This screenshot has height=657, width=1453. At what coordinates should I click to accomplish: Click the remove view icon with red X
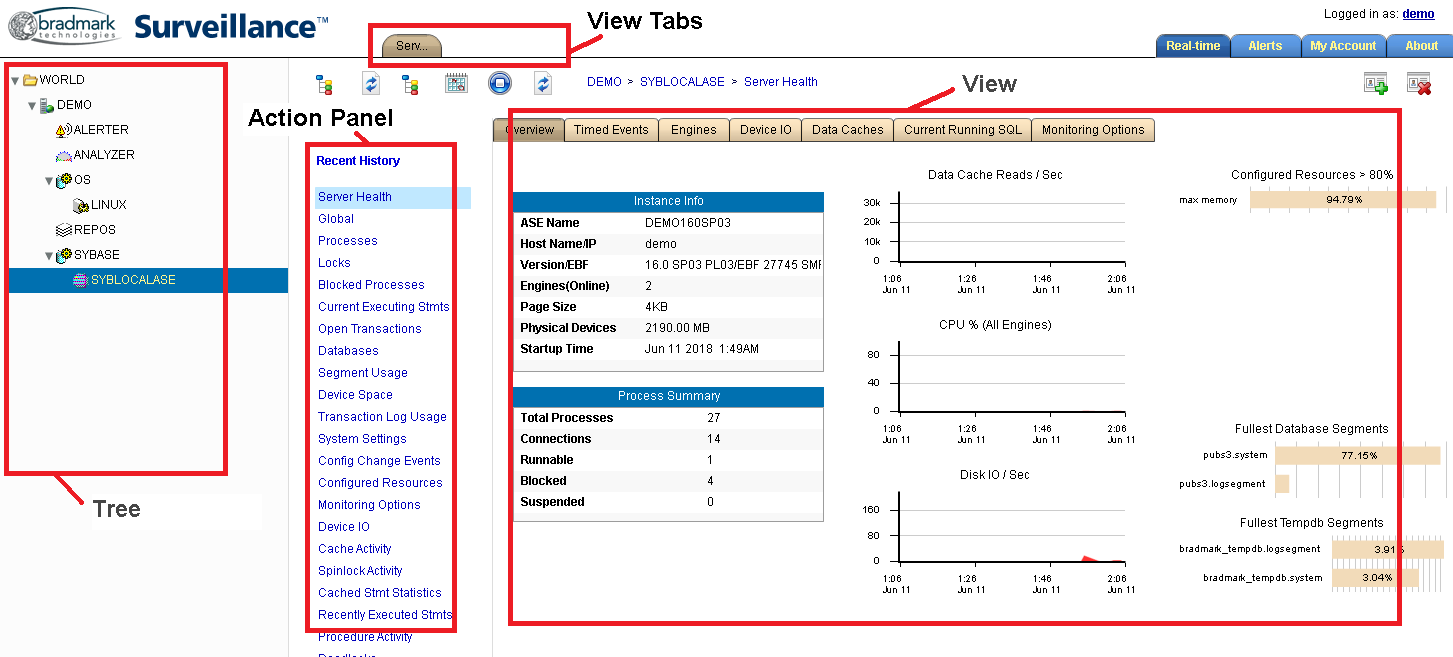[x=1419, y=84]
